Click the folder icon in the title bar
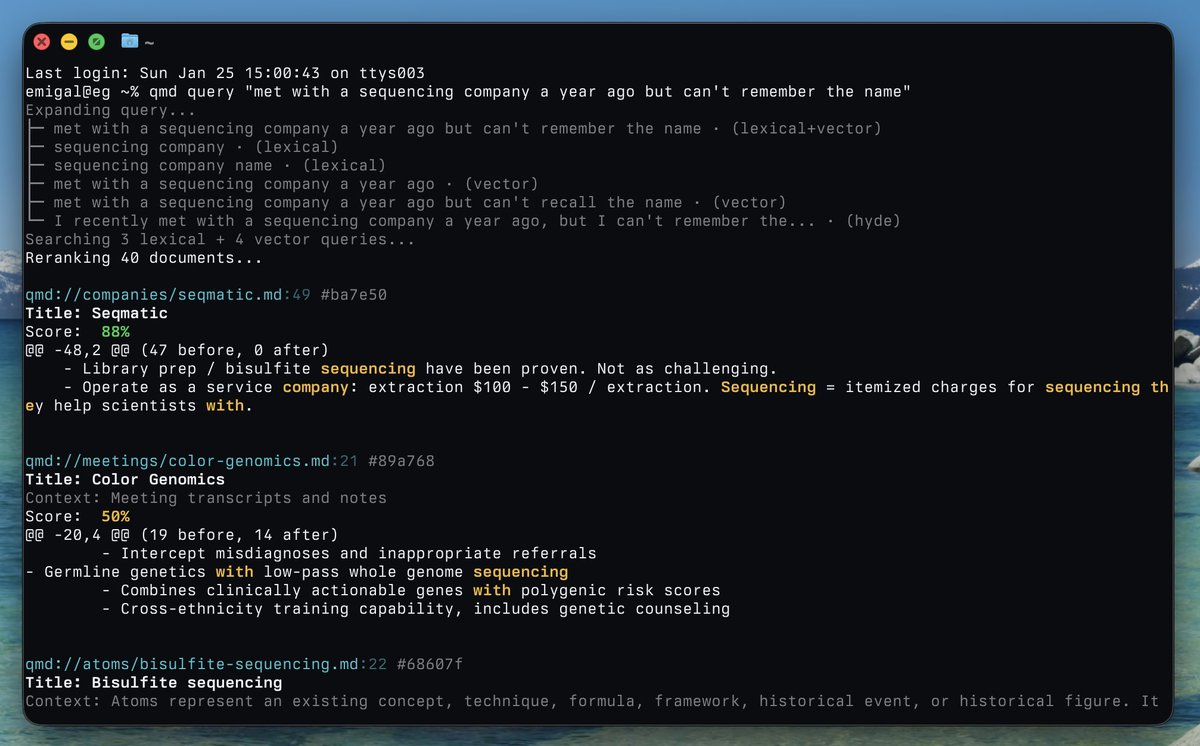Image resolution: width=1200 pixels, height=746 pixels. pyautogui.click(x=129, y=41)
